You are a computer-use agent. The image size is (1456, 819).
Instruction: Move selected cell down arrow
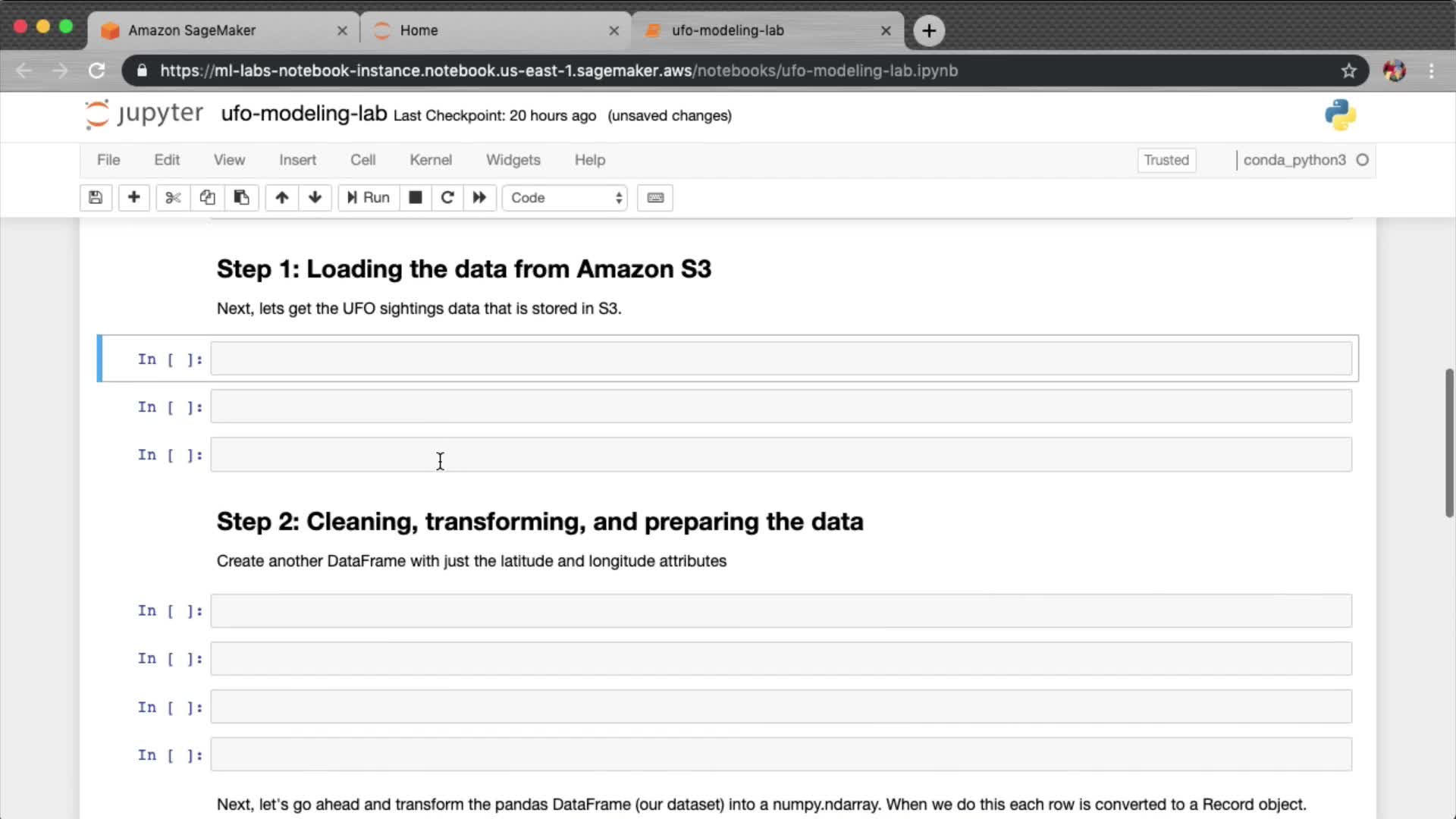[315, 198]
